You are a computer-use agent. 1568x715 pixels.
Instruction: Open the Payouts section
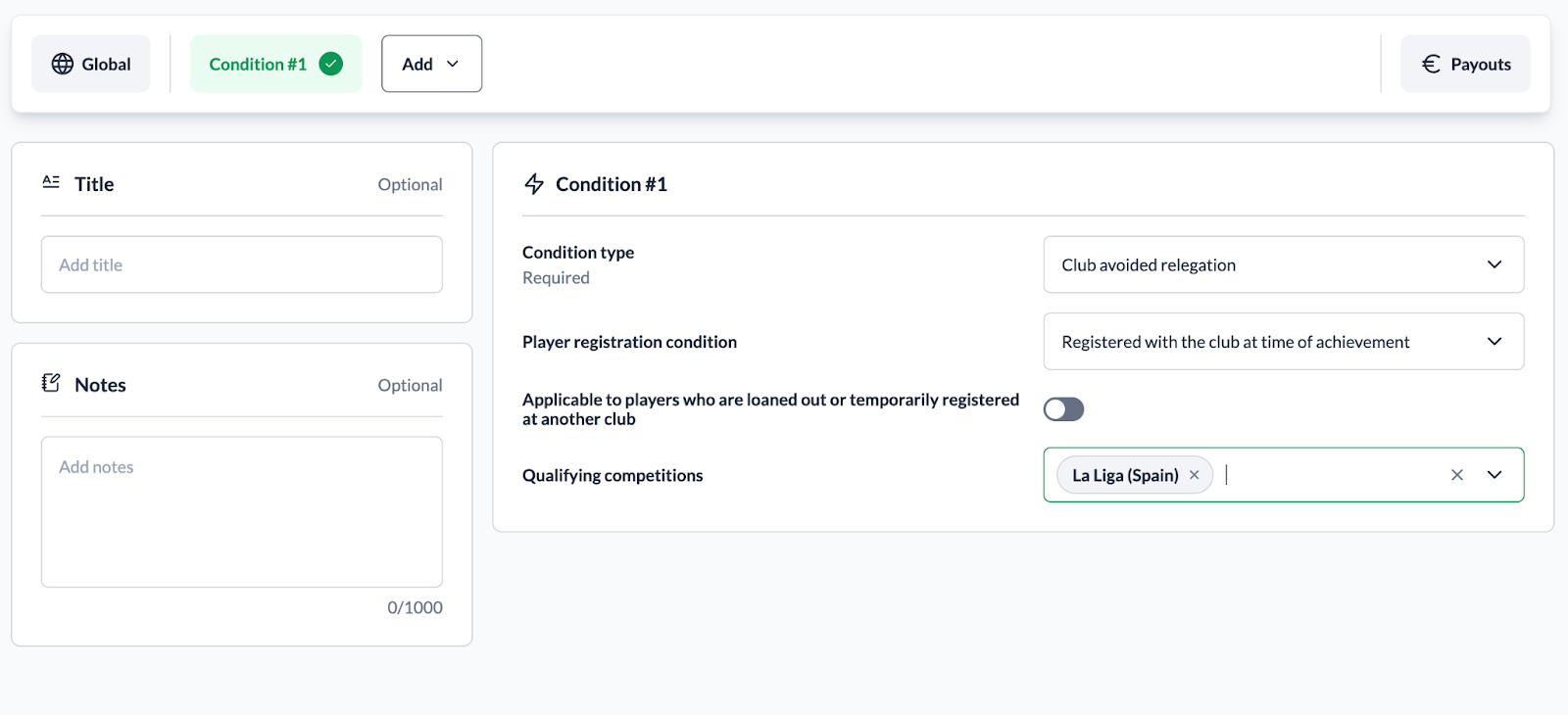coord(1465,64)
